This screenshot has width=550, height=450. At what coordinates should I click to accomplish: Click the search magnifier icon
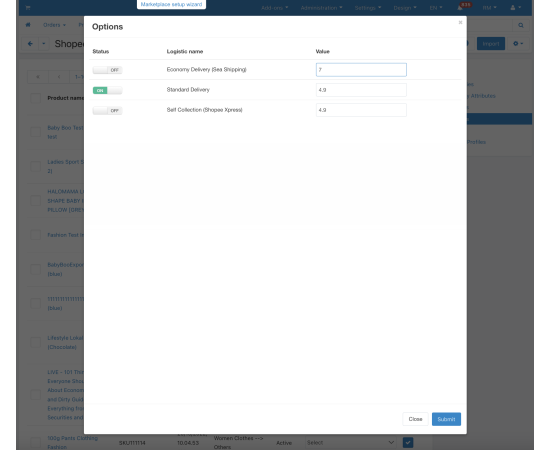click(x=521, y=25)
